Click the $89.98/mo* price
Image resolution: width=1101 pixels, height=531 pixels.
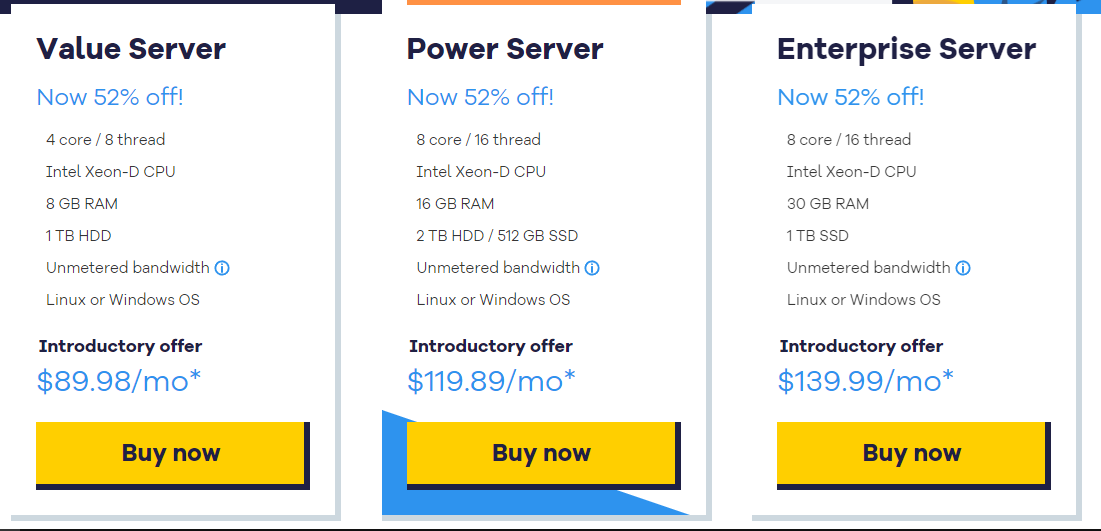(119, 381)
